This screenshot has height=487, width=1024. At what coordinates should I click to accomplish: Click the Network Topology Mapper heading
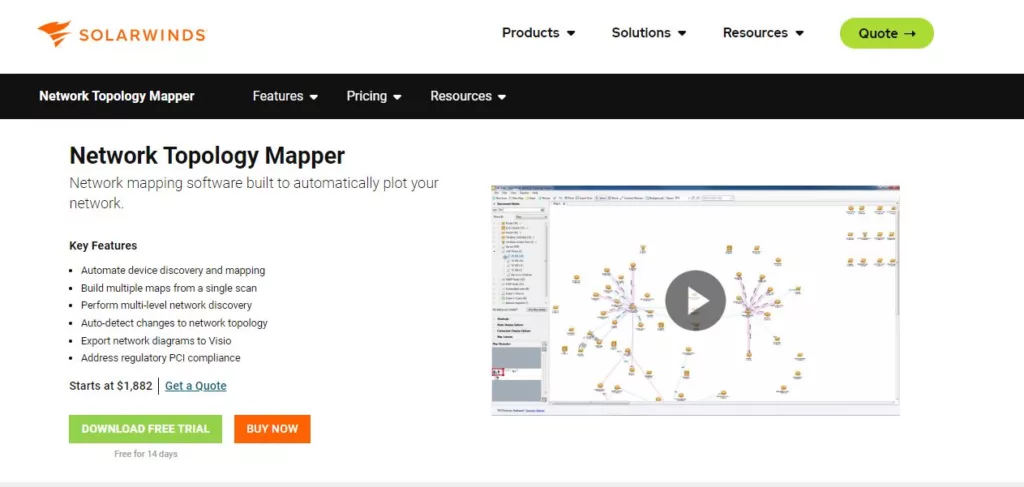click(x=207, y=156)
